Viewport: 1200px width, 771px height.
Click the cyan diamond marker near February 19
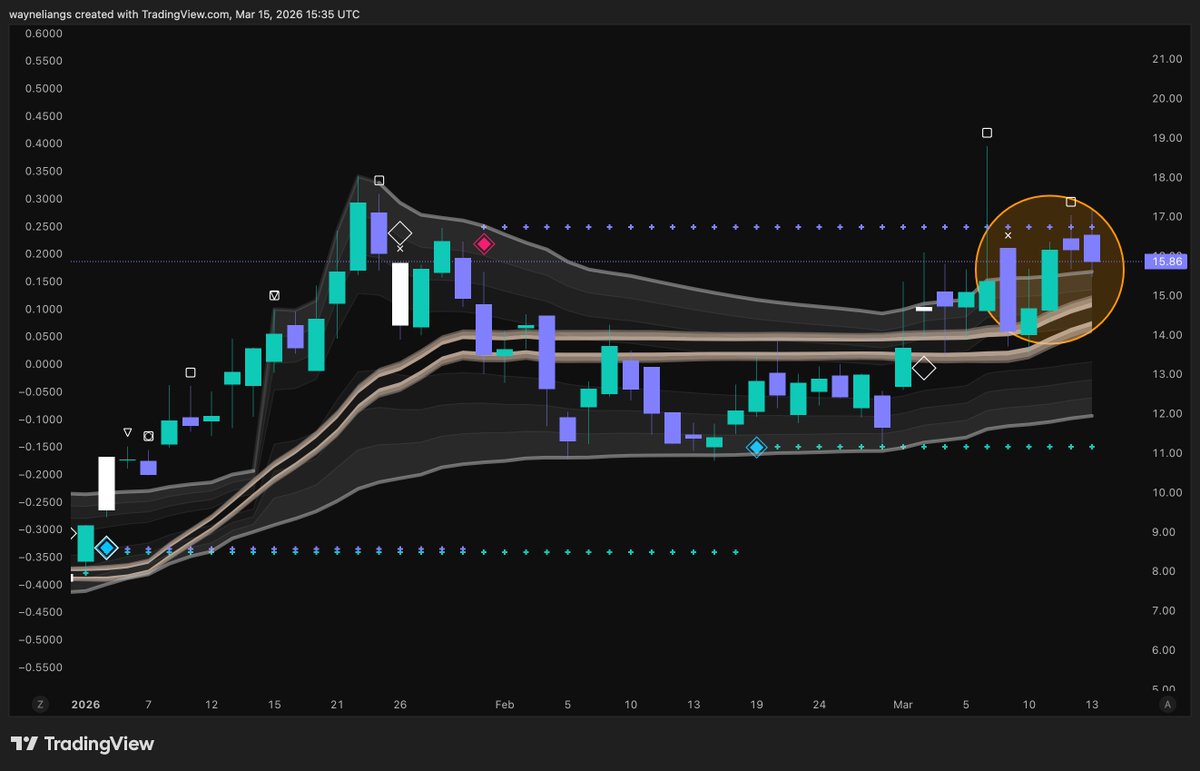(757, 447)
